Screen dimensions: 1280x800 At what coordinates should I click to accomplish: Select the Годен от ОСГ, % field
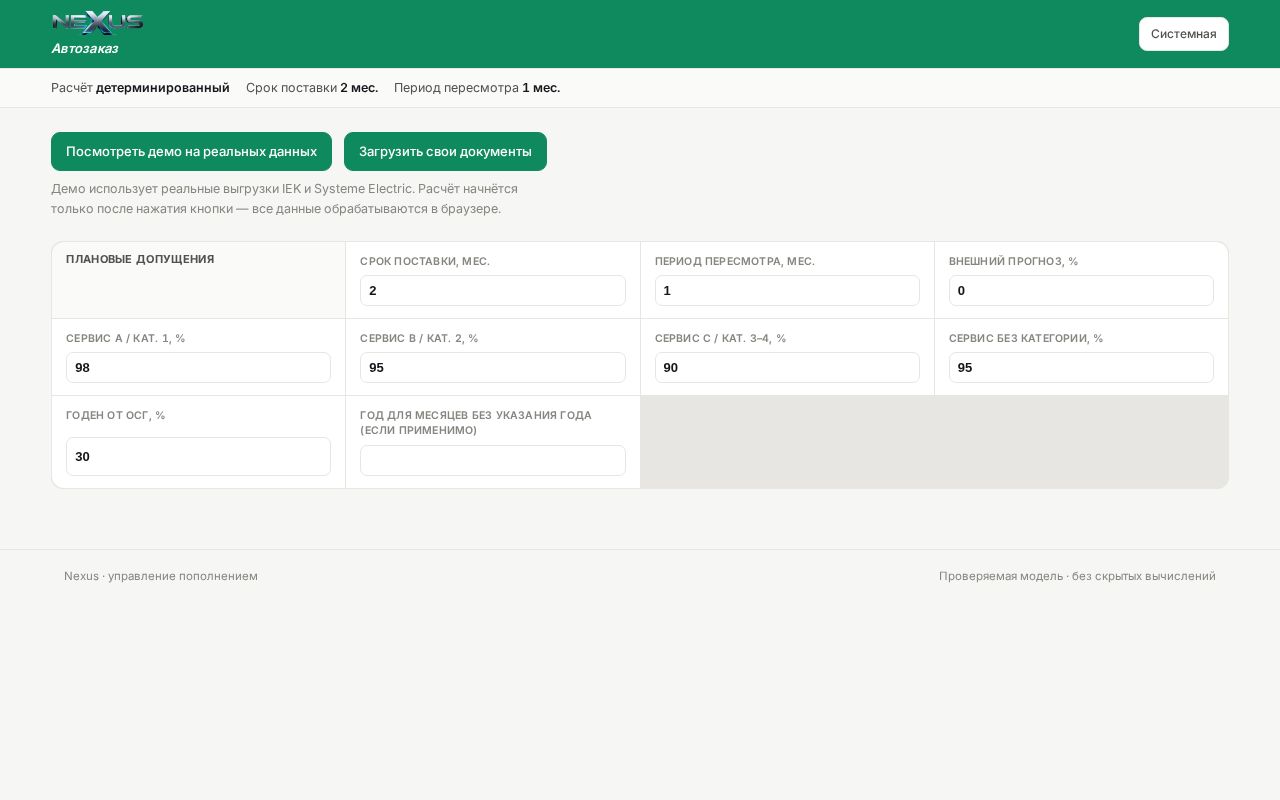pos(198,456)
